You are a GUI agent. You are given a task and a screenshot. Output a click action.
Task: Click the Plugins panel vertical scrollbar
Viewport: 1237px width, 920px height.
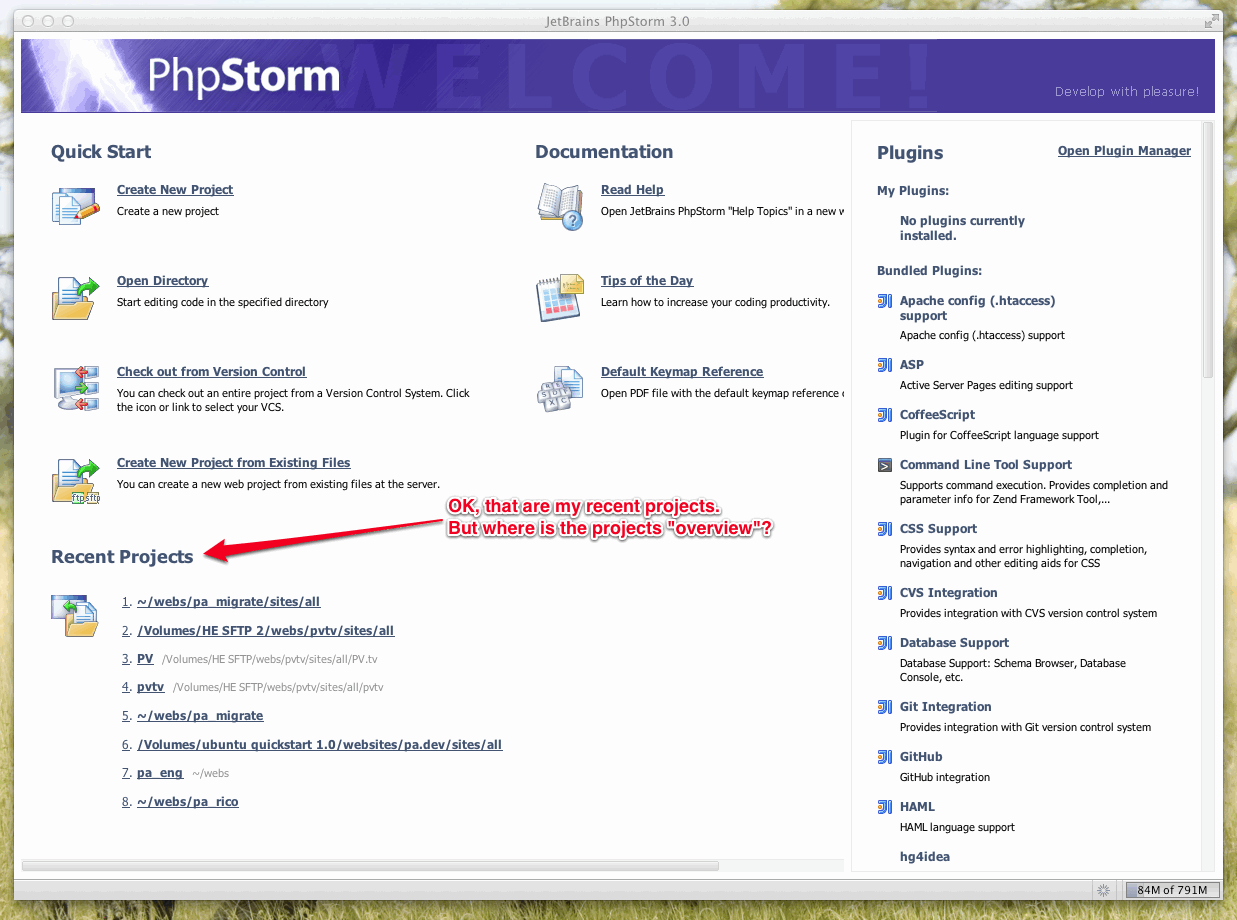point(1208,250)
